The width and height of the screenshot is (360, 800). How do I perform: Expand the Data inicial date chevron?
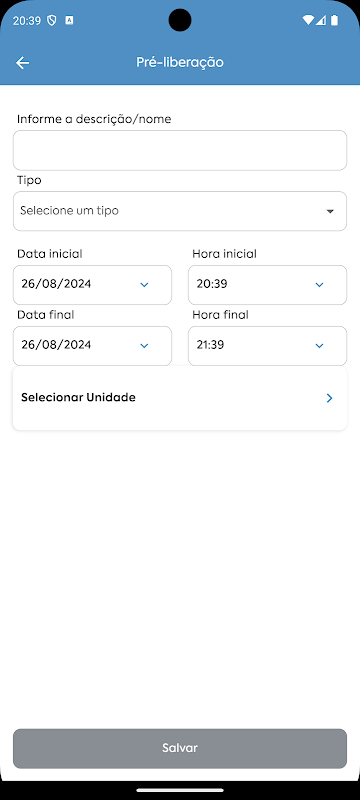144,285
